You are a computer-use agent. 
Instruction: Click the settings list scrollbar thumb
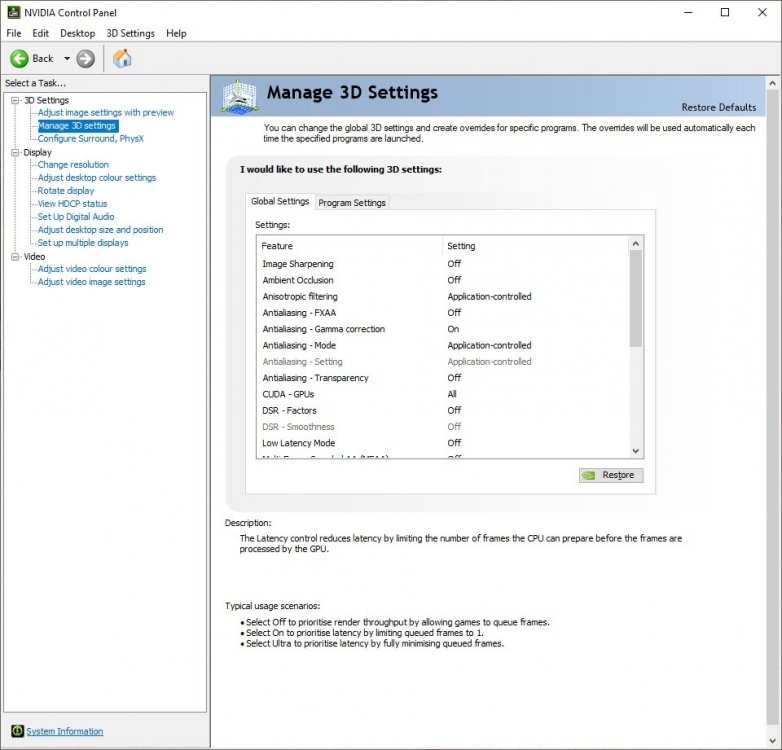click(x=635, y=298)
